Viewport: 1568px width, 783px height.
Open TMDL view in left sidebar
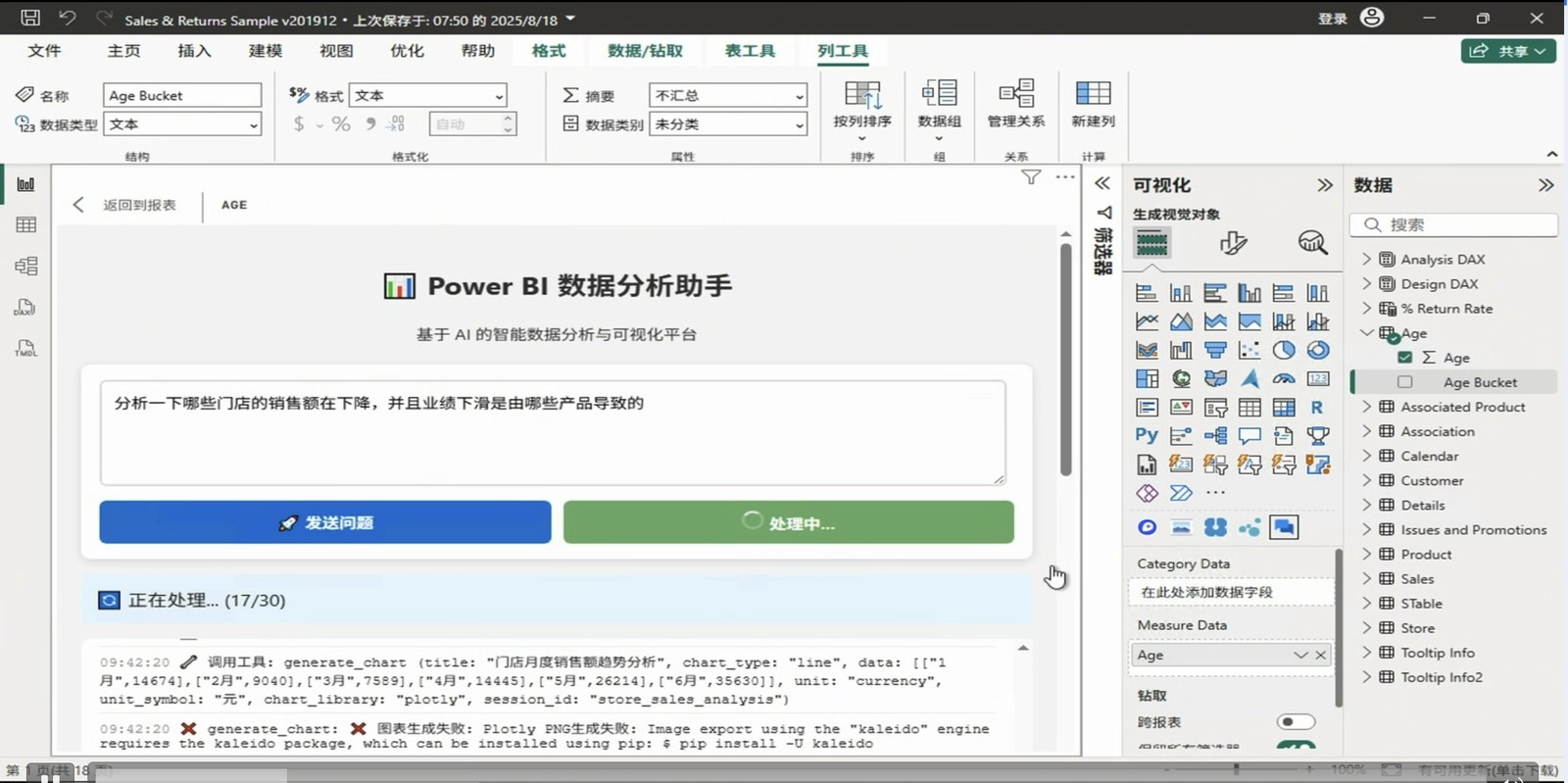tap(26, 348)
